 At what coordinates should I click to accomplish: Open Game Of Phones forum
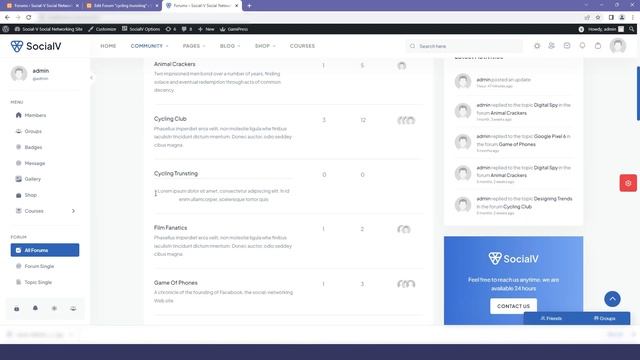[176, 282]
